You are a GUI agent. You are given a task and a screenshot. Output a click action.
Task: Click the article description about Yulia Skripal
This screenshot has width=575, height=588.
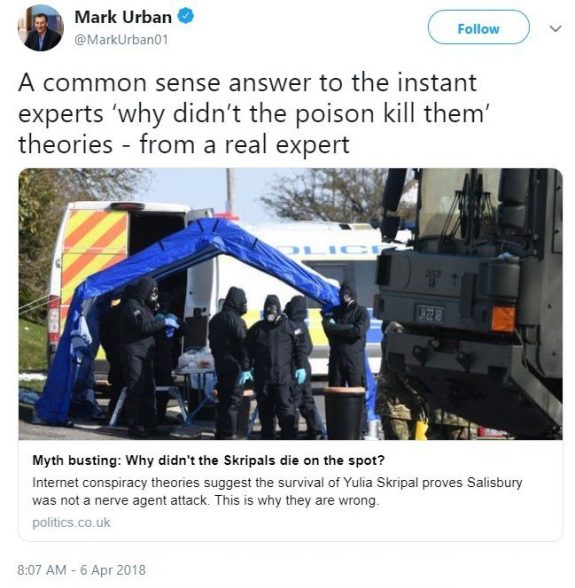click(277, 491)
